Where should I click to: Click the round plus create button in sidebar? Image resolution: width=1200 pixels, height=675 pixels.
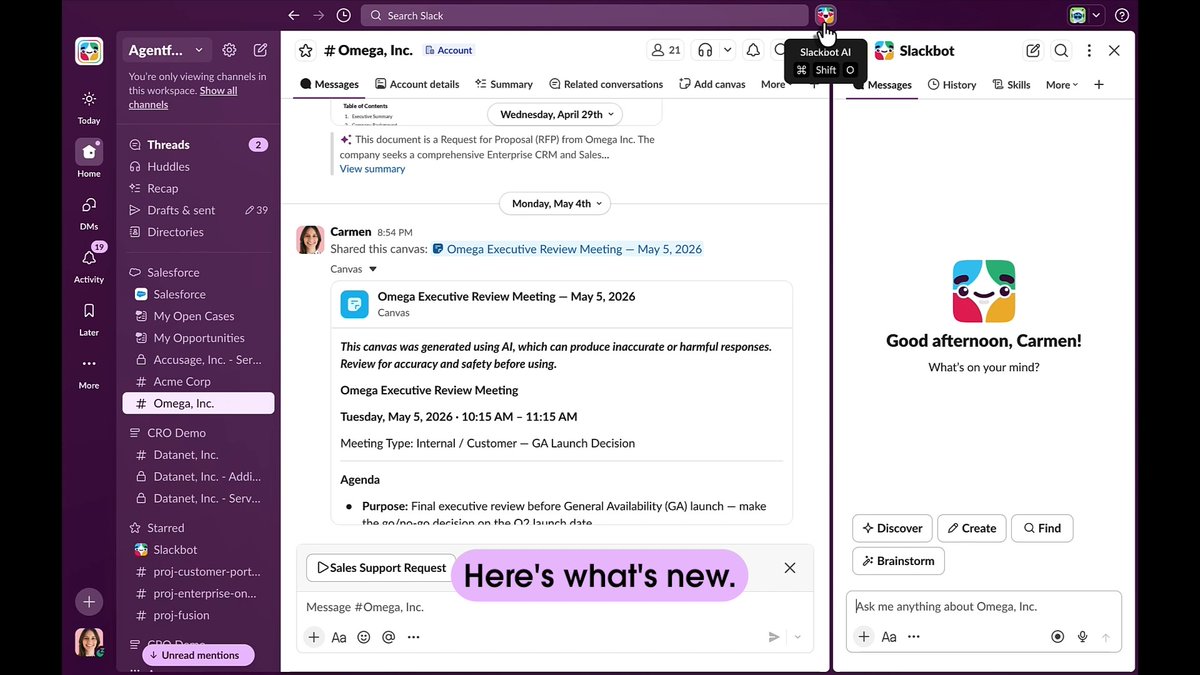tap(89, 601)
